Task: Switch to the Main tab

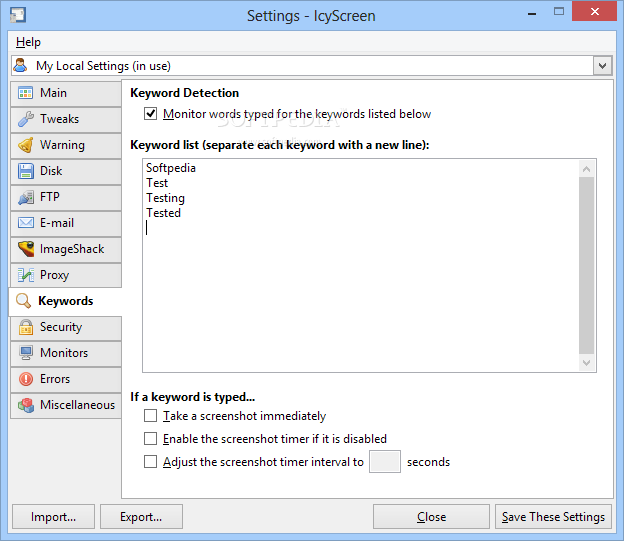Action: tap(66, 93)
